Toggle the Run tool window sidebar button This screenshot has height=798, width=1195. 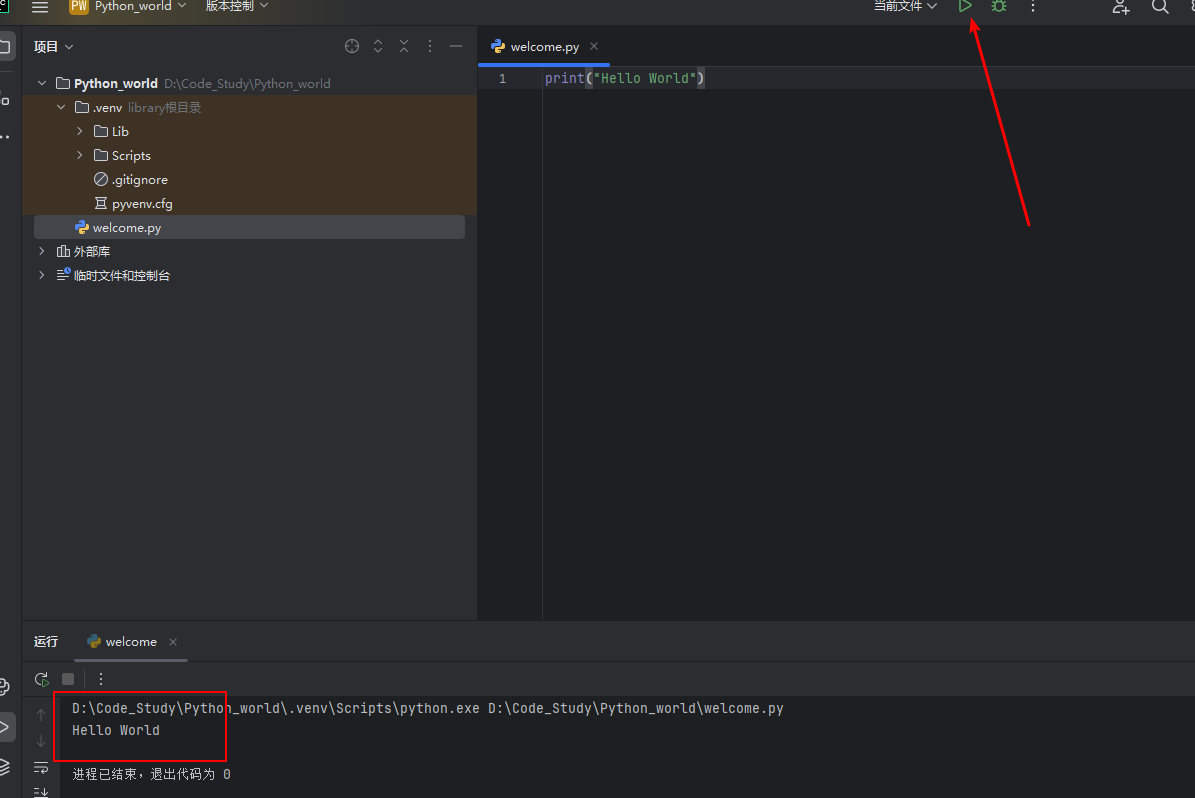pyautogui.click(x=6, y=726)
